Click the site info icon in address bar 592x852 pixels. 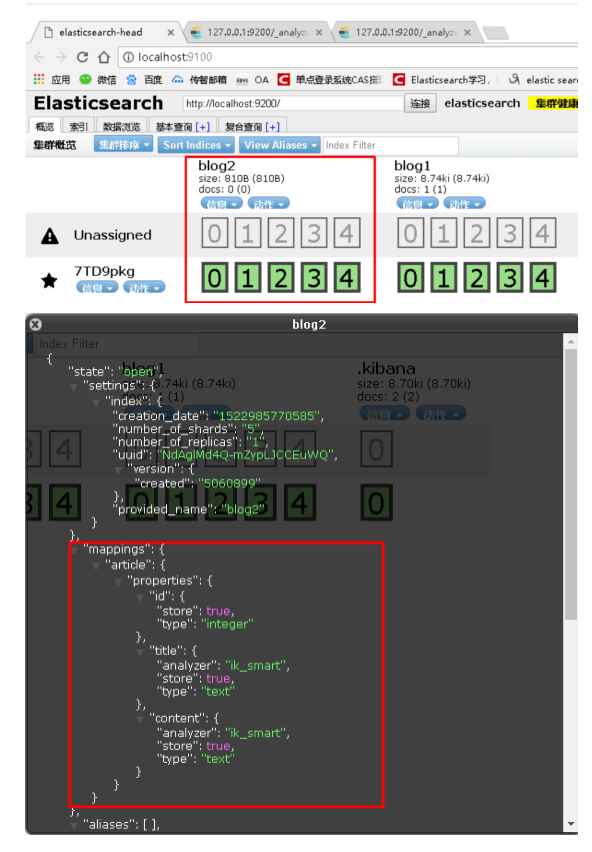click(128, 57)
